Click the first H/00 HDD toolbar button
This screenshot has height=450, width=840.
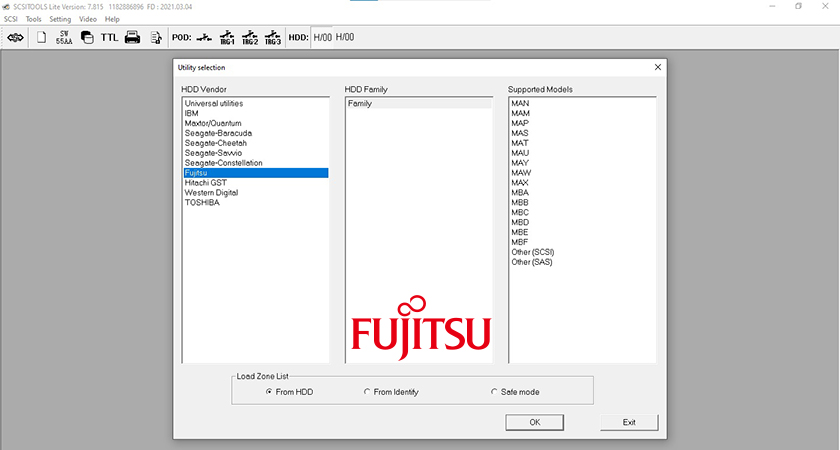[322, 38]
